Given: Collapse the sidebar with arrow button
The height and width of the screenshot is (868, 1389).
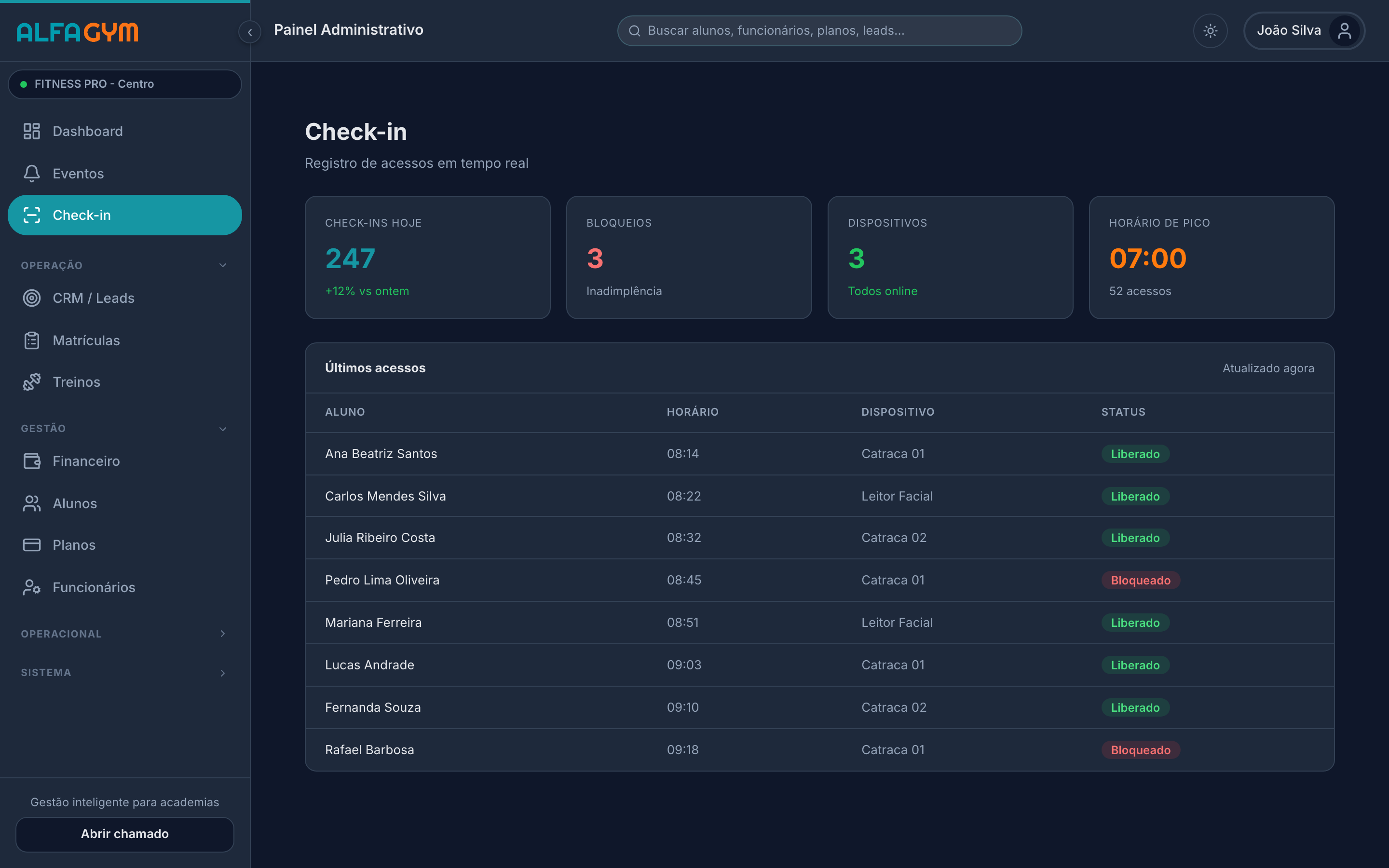Looking at the screenshot, I should point(250,32).
